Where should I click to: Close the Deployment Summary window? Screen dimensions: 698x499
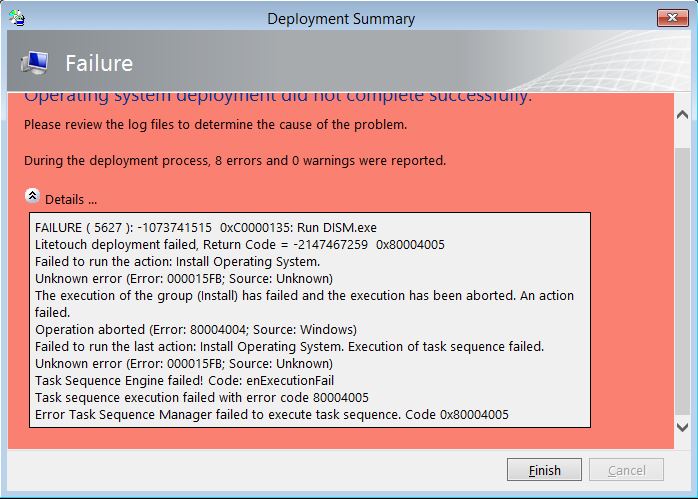672,18
